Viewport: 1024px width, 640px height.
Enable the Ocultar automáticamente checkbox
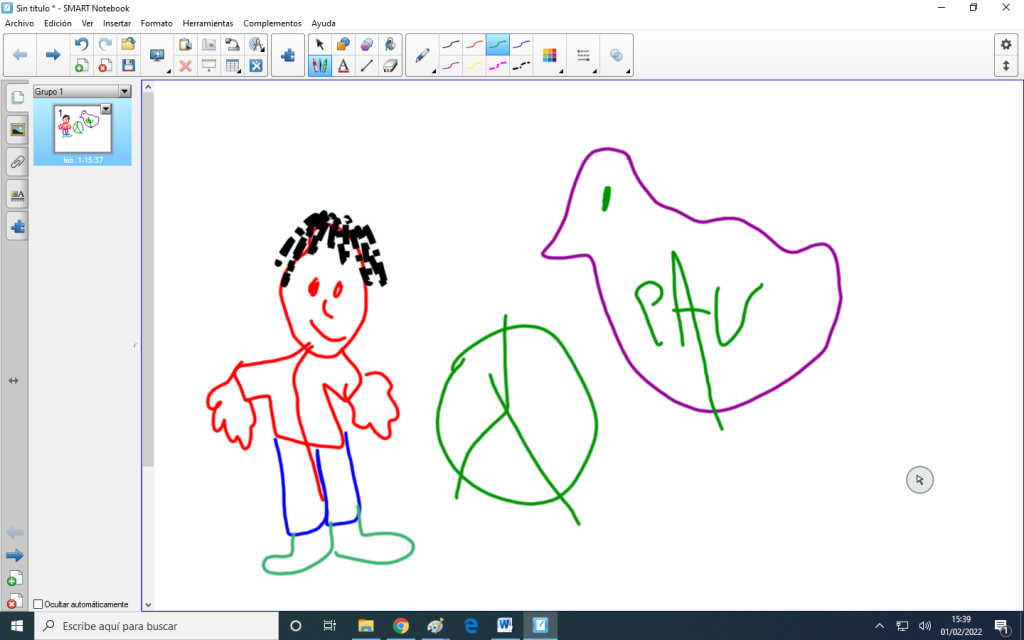point(38,604)
